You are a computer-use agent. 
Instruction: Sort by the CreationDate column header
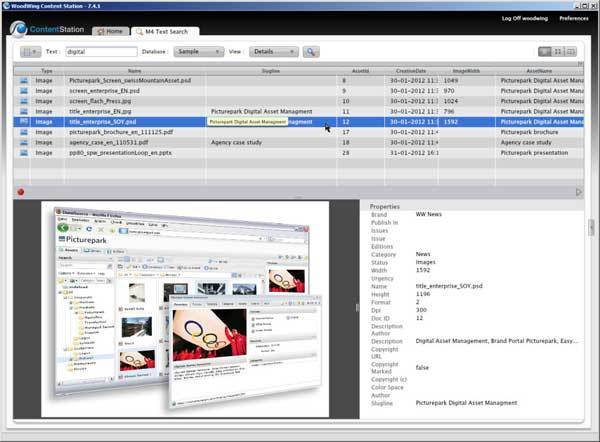coord(411,71)
